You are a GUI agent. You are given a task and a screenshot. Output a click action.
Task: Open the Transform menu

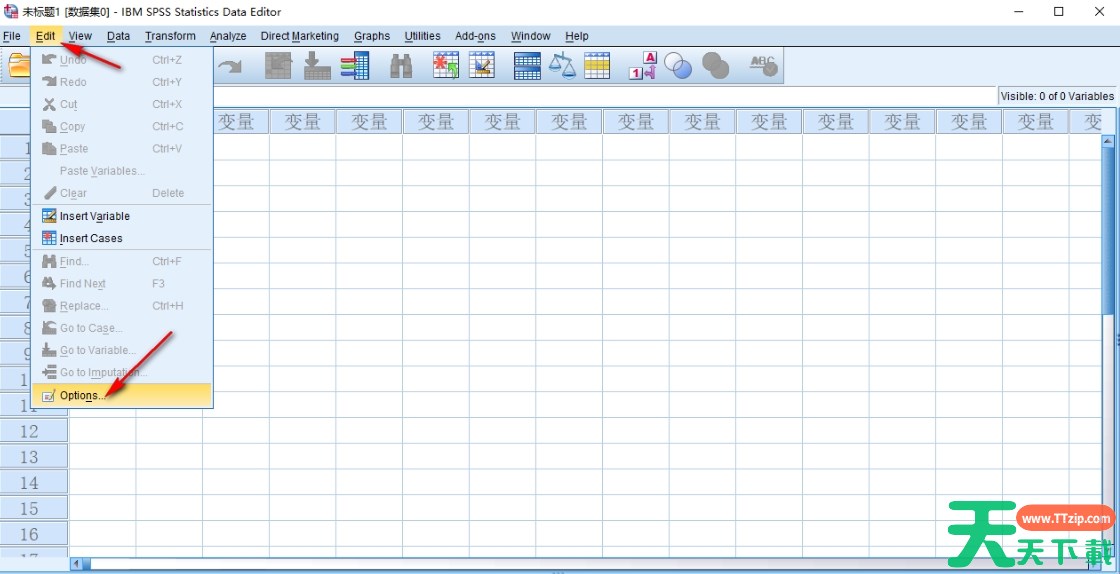click(x=170, y=36)
